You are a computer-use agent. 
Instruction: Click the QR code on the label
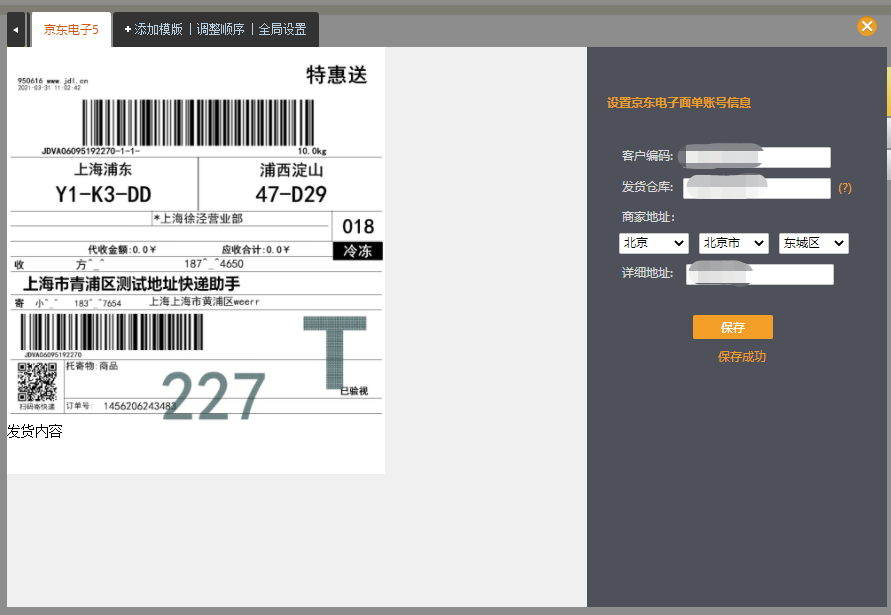(37, 382)
